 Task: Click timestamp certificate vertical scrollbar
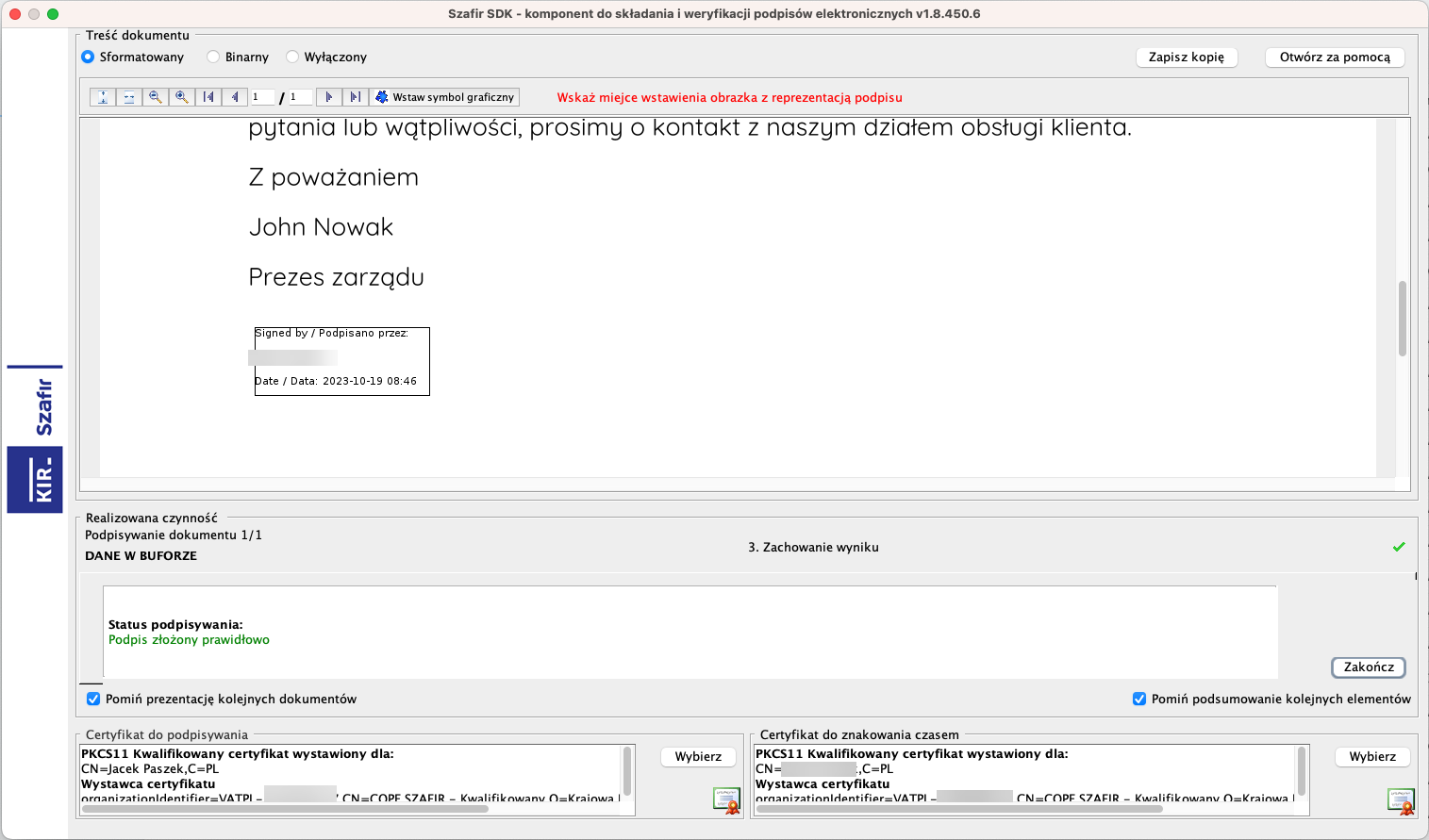(1302, 771)
